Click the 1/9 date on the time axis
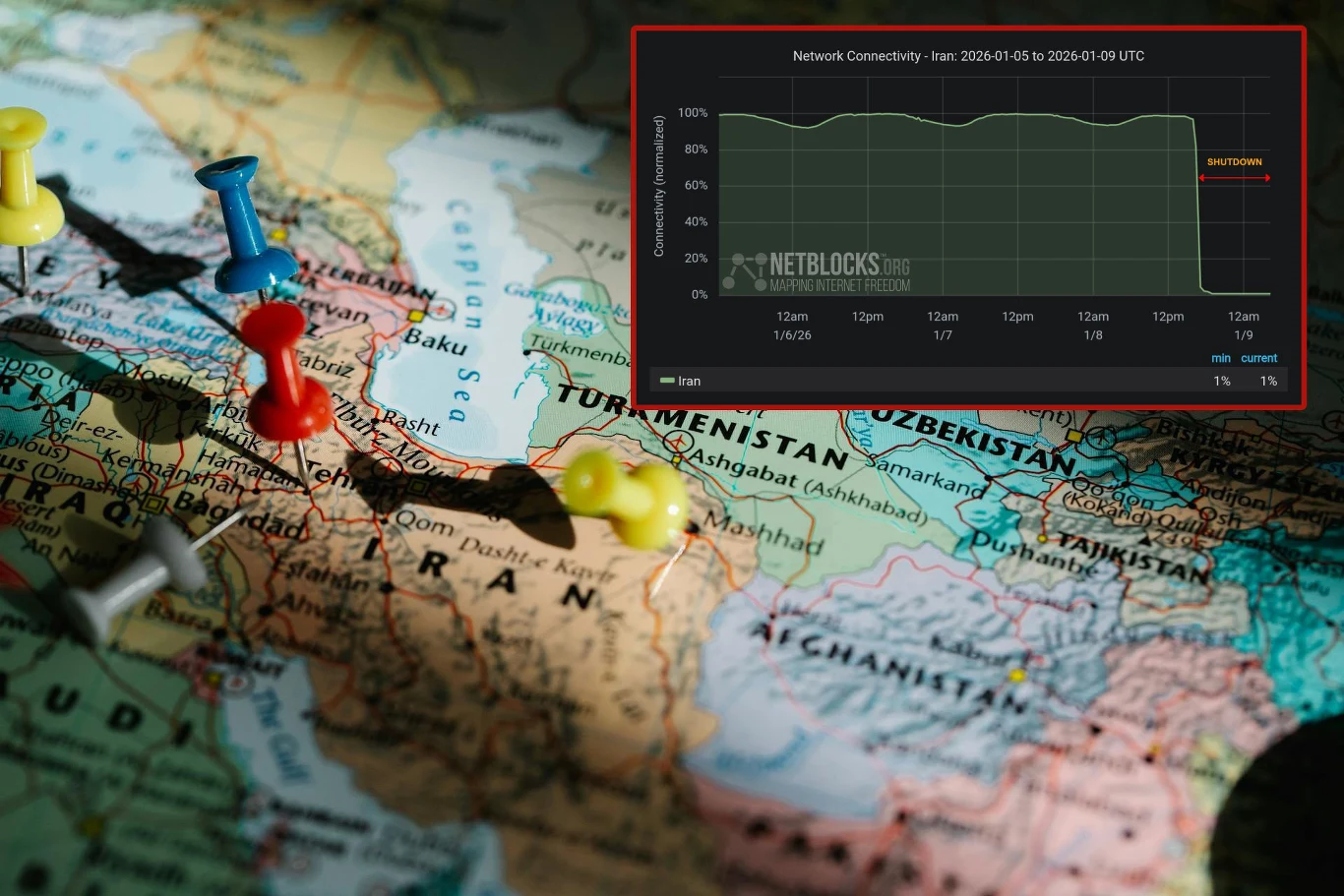The image size is (1344, 896). pyautogui.click(x=1244, y=335)
